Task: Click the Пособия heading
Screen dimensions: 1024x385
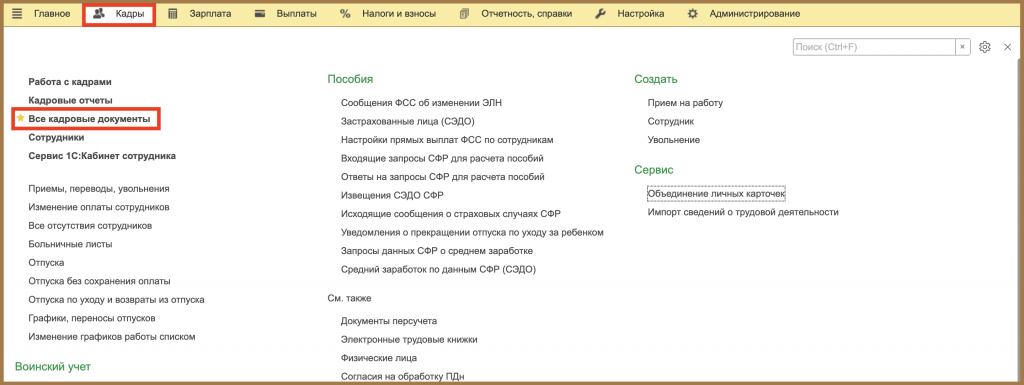Action: [350, 80]
